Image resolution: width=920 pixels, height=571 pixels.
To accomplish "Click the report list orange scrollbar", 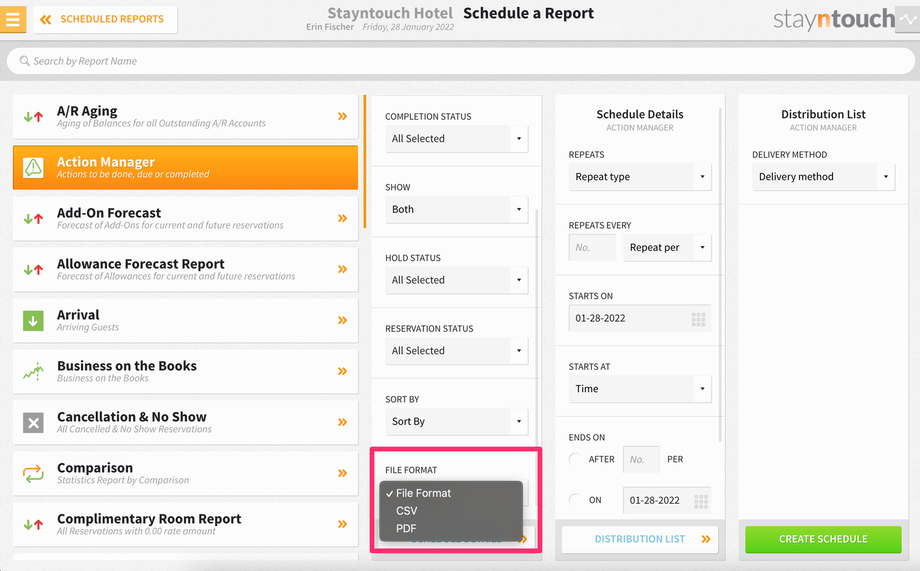I will (x=364, y=161).
